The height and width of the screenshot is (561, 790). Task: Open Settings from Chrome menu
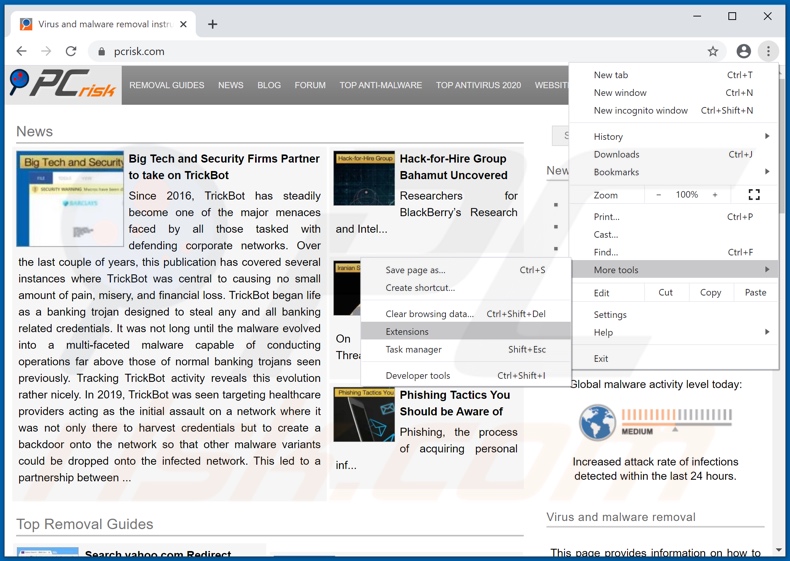(674, 315)
